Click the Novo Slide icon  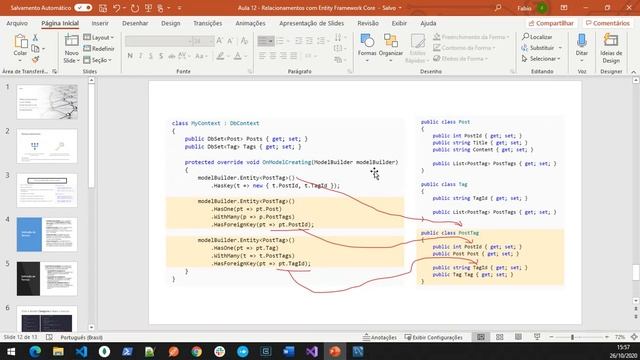(71, 41)
